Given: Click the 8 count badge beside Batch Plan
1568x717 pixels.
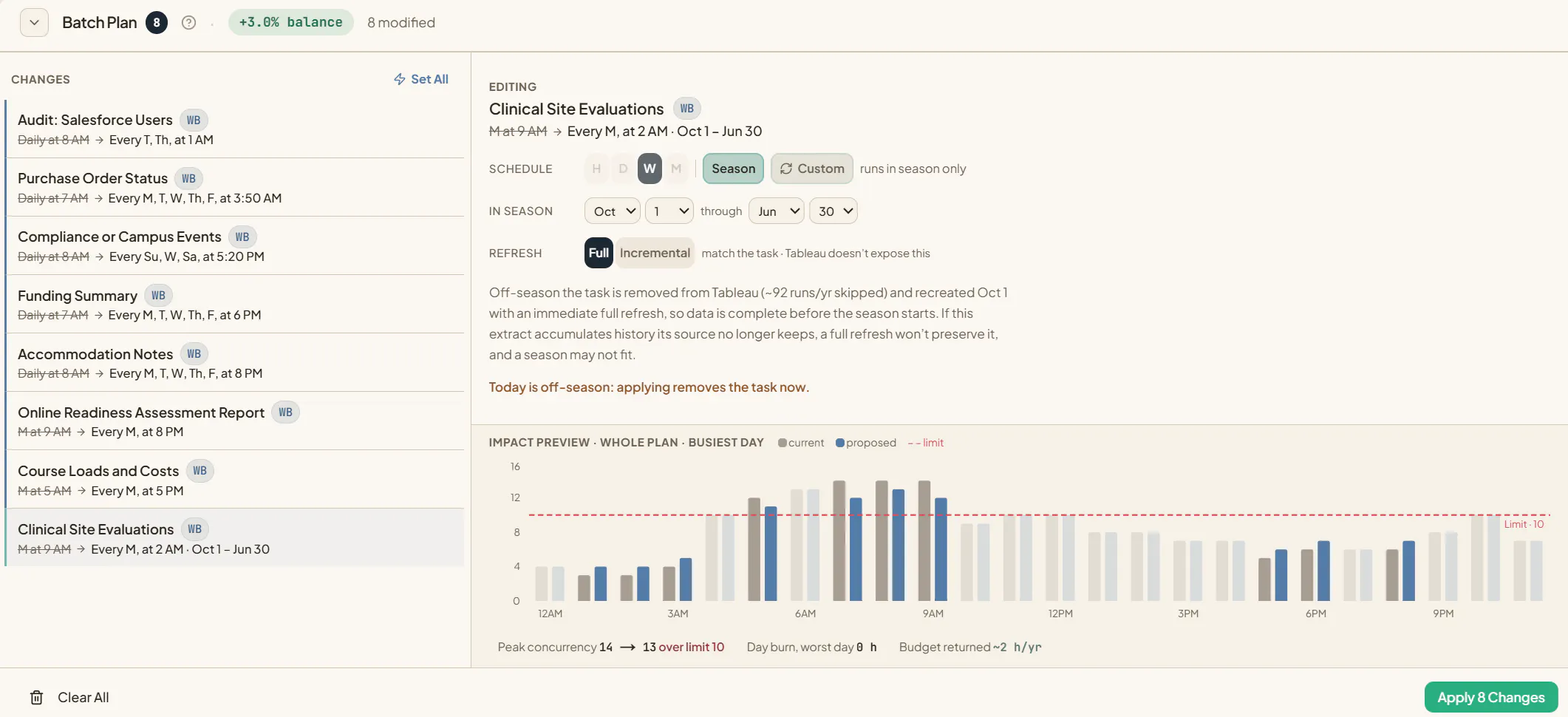Looking at the screenshot, I should pyautogui.click(x=157, y=22).
